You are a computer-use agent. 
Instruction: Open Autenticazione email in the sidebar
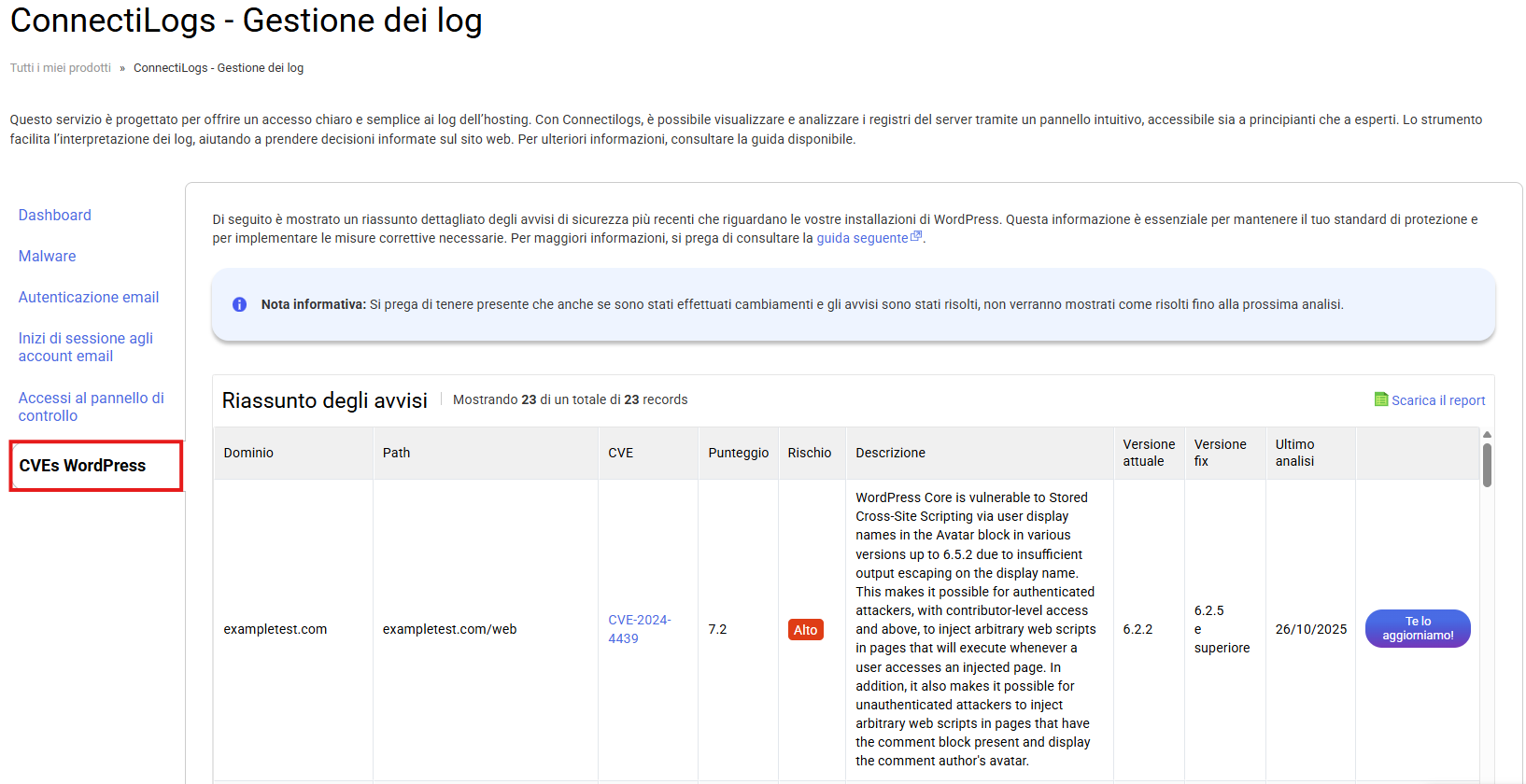(x=89, y=297)
